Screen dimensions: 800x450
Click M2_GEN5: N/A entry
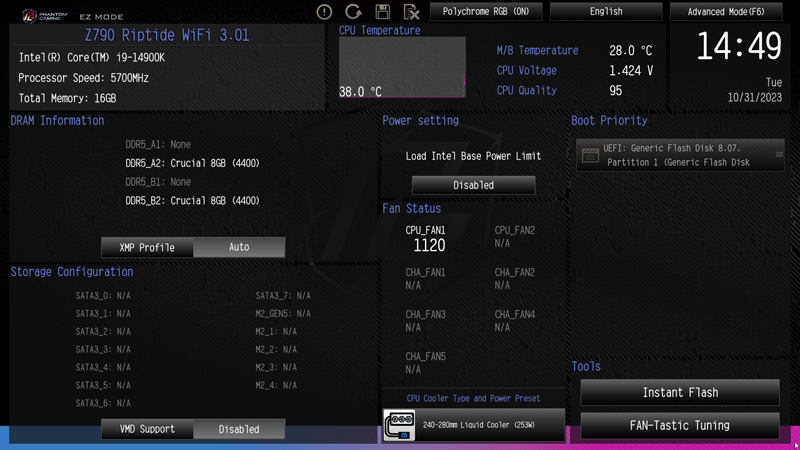click(283, 313)
